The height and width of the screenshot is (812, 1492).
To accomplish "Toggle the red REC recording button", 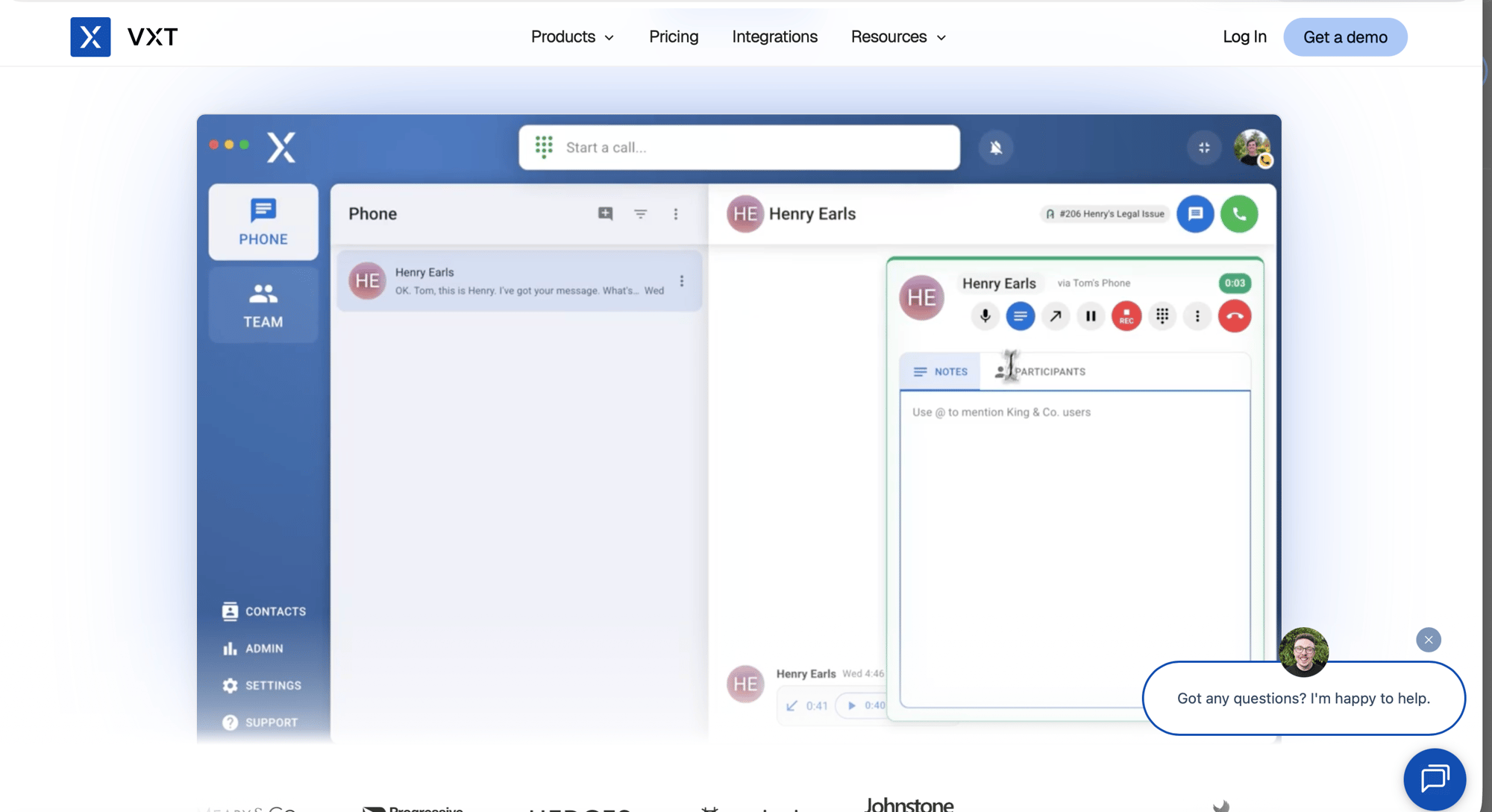I will click(1126, 316).
